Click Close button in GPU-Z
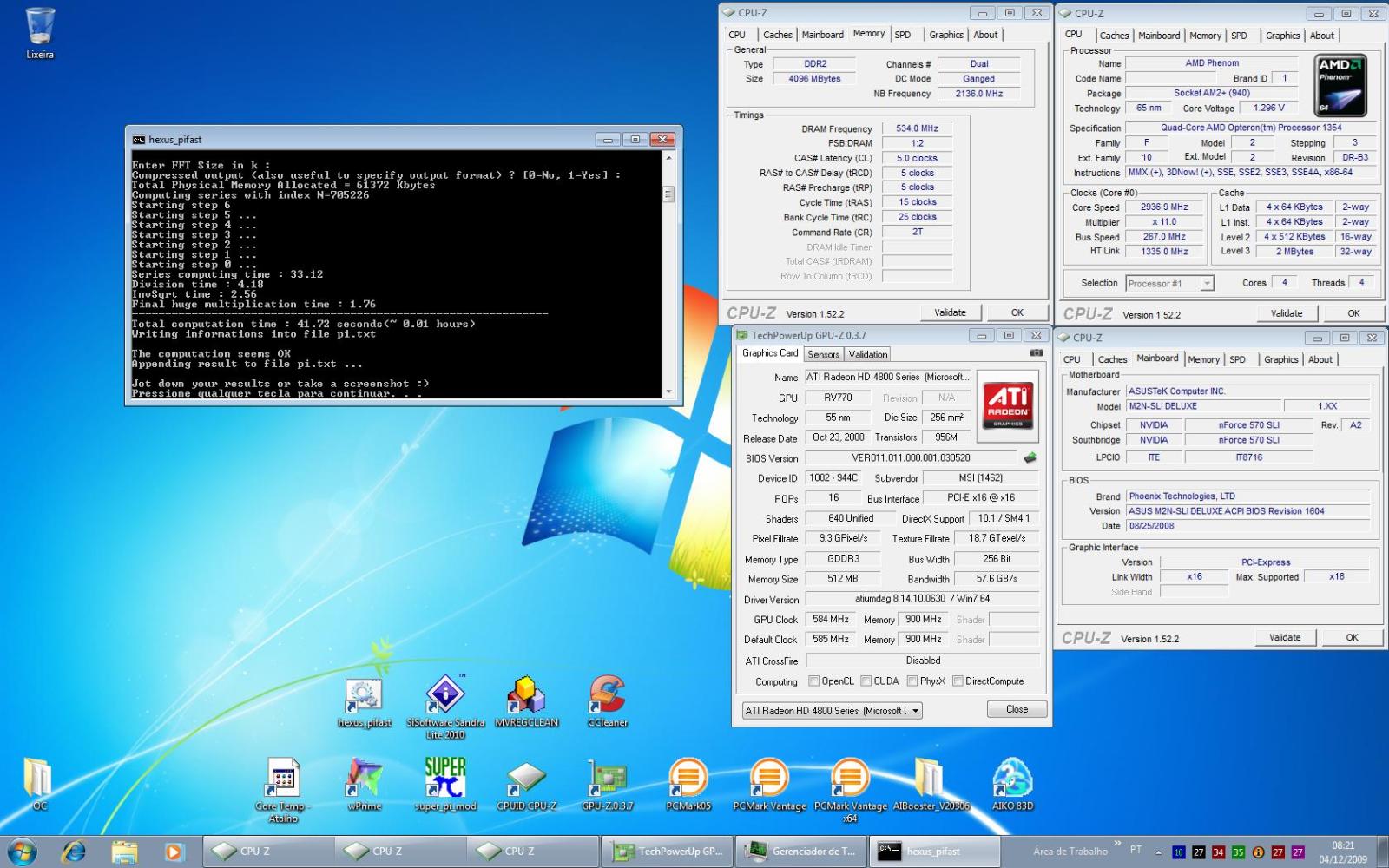This screenshot has height=868, width=1389. [1017, 709]
